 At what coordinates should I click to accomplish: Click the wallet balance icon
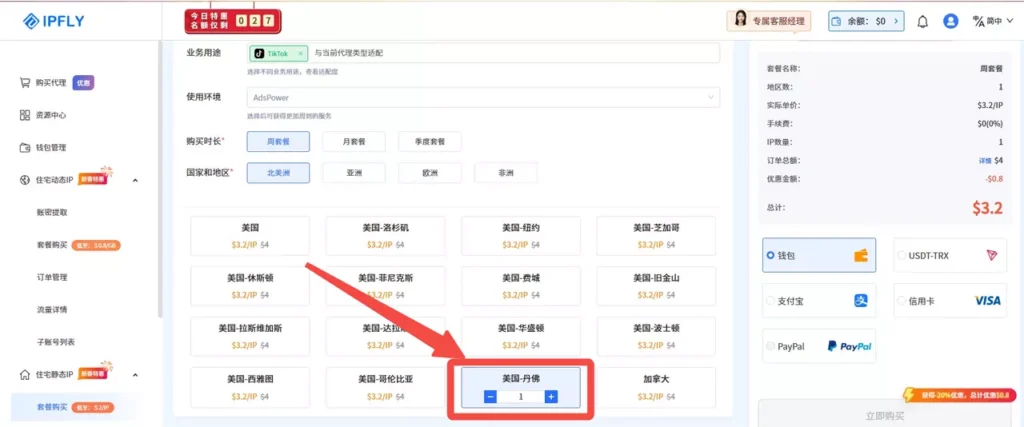837,21
